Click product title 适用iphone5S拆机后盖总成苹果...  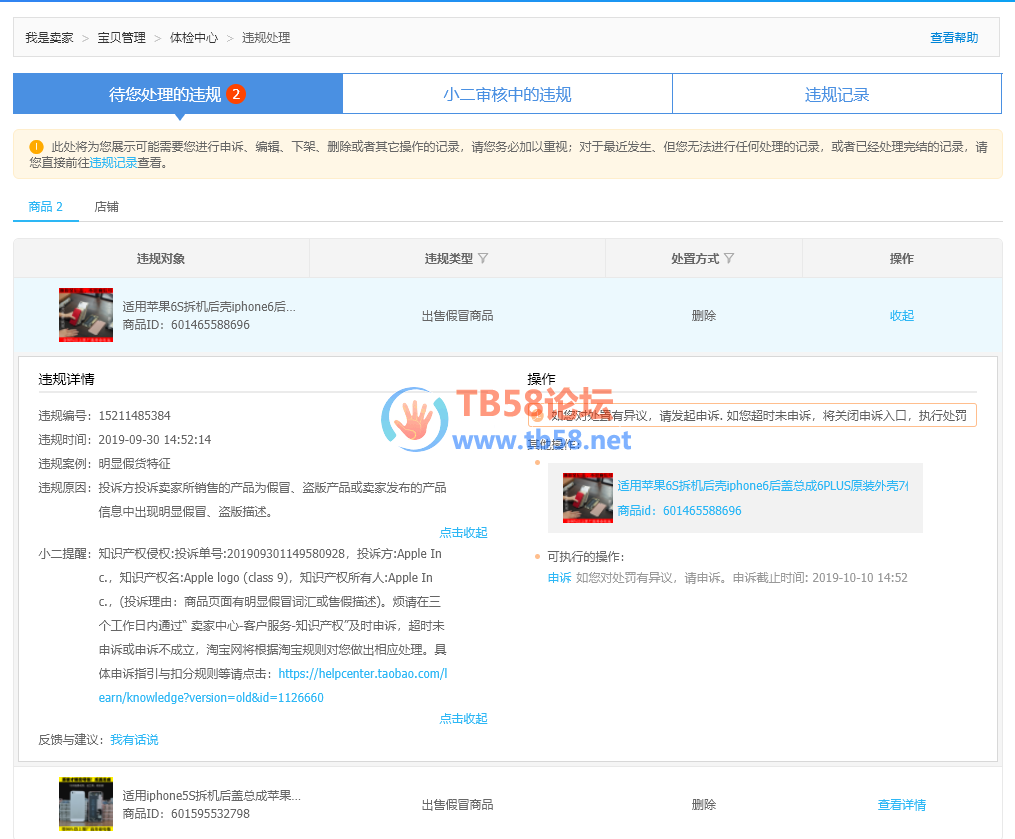pos(211,796)
